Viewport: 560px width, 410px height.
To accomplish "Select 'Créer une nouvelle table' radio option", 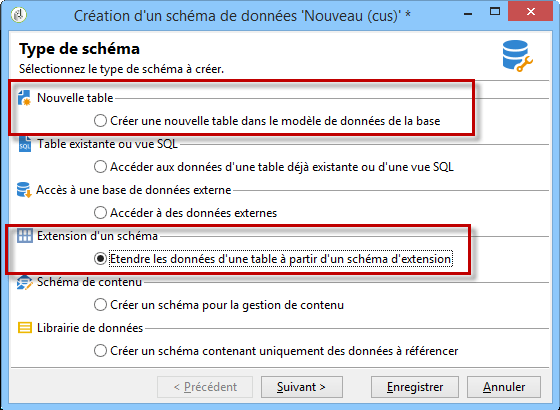I will [100, 121].
